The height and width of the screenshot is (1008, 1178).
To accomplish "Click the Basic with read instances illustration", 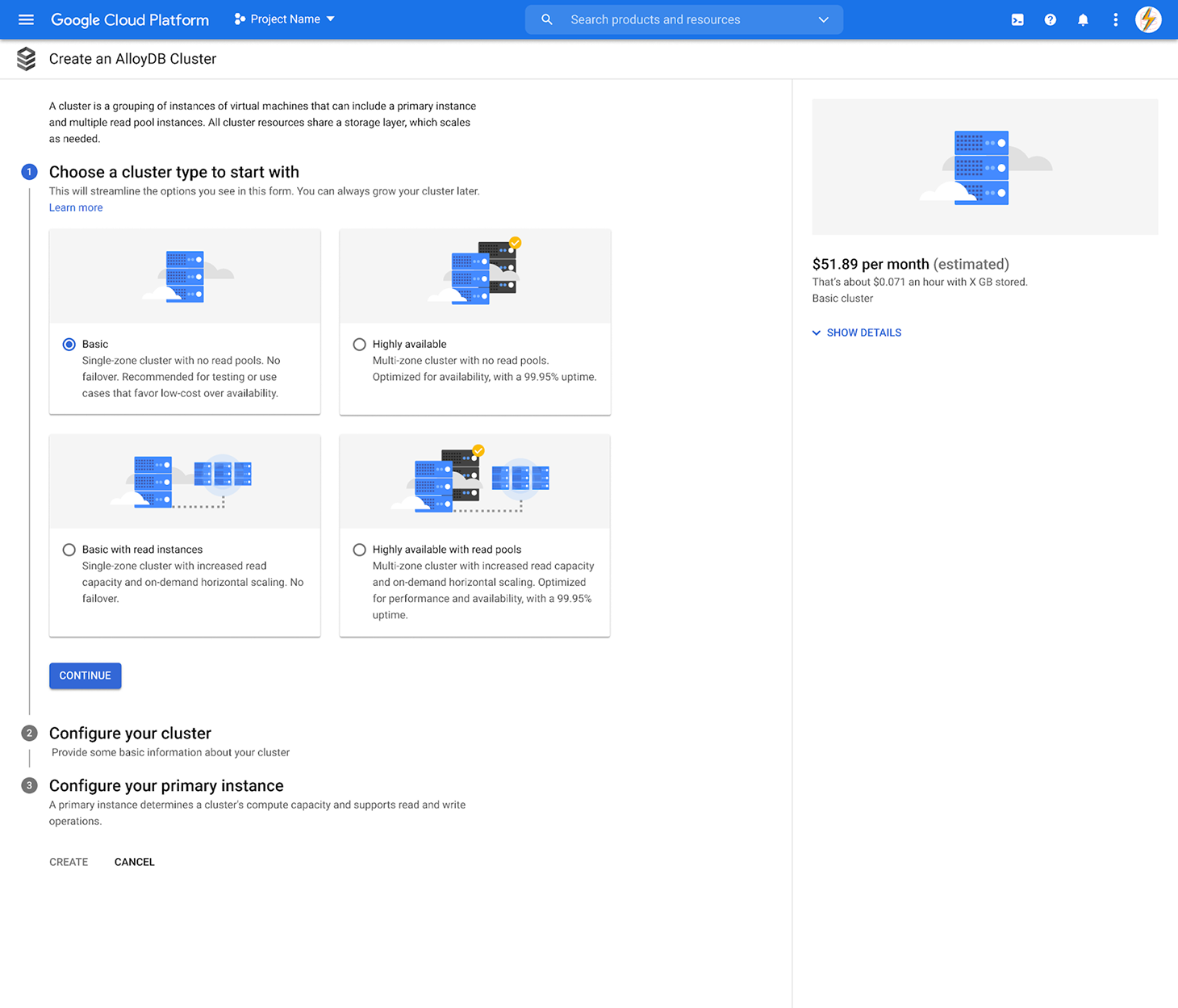I will (185, 482).
